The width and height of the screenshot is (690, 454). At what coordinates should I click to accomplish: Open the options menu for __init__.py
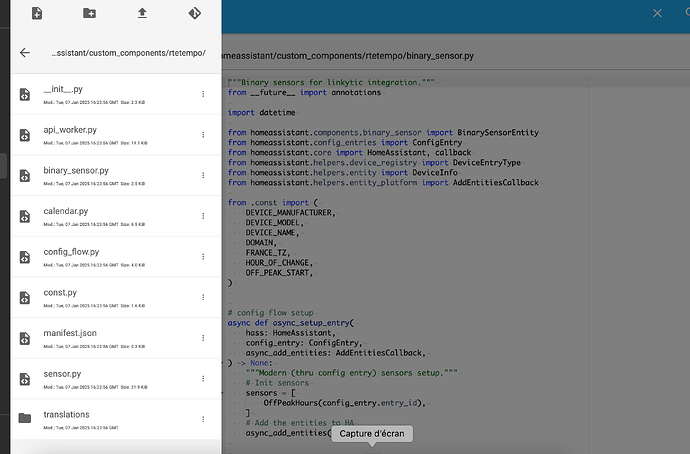(x=203, y=94)
